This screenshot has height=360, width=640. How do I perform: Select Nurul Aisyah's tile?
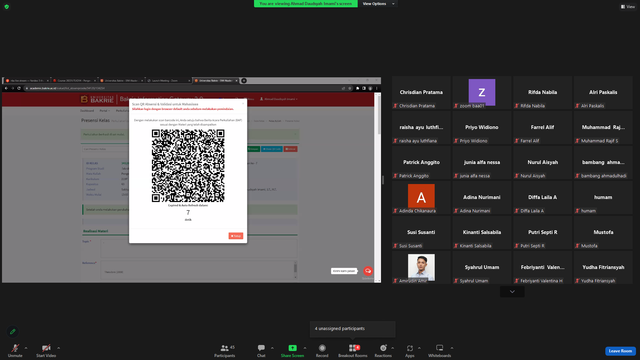(x=542, y=162)
